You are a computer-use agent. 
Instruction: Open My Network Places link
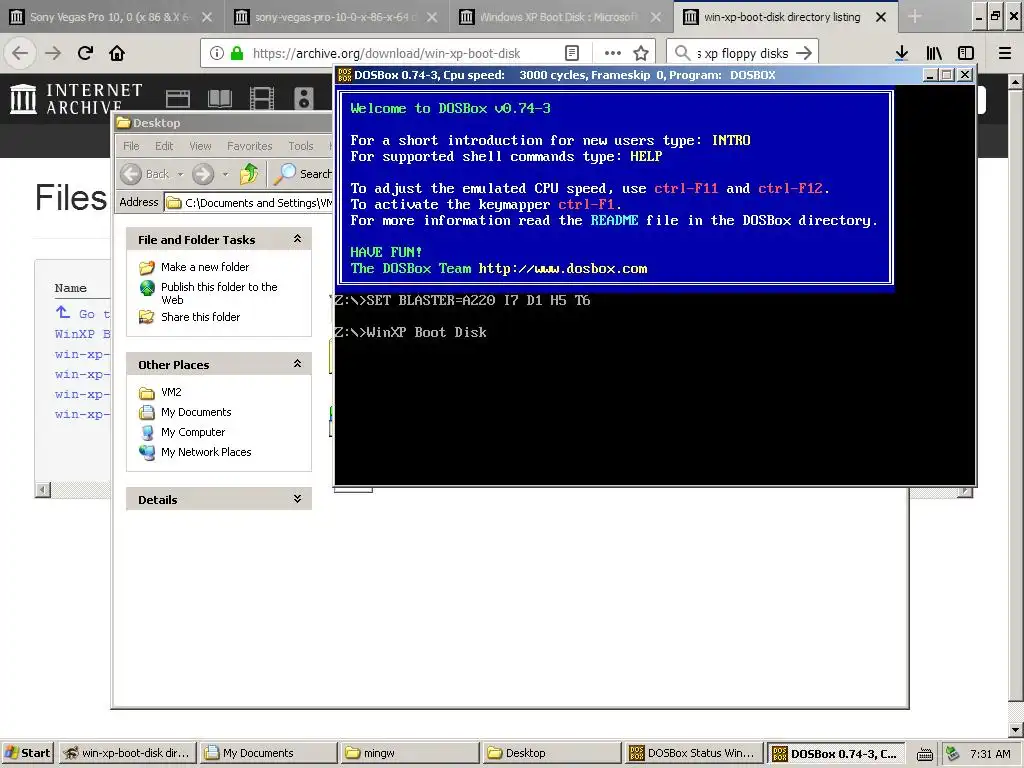click(206, 452)
